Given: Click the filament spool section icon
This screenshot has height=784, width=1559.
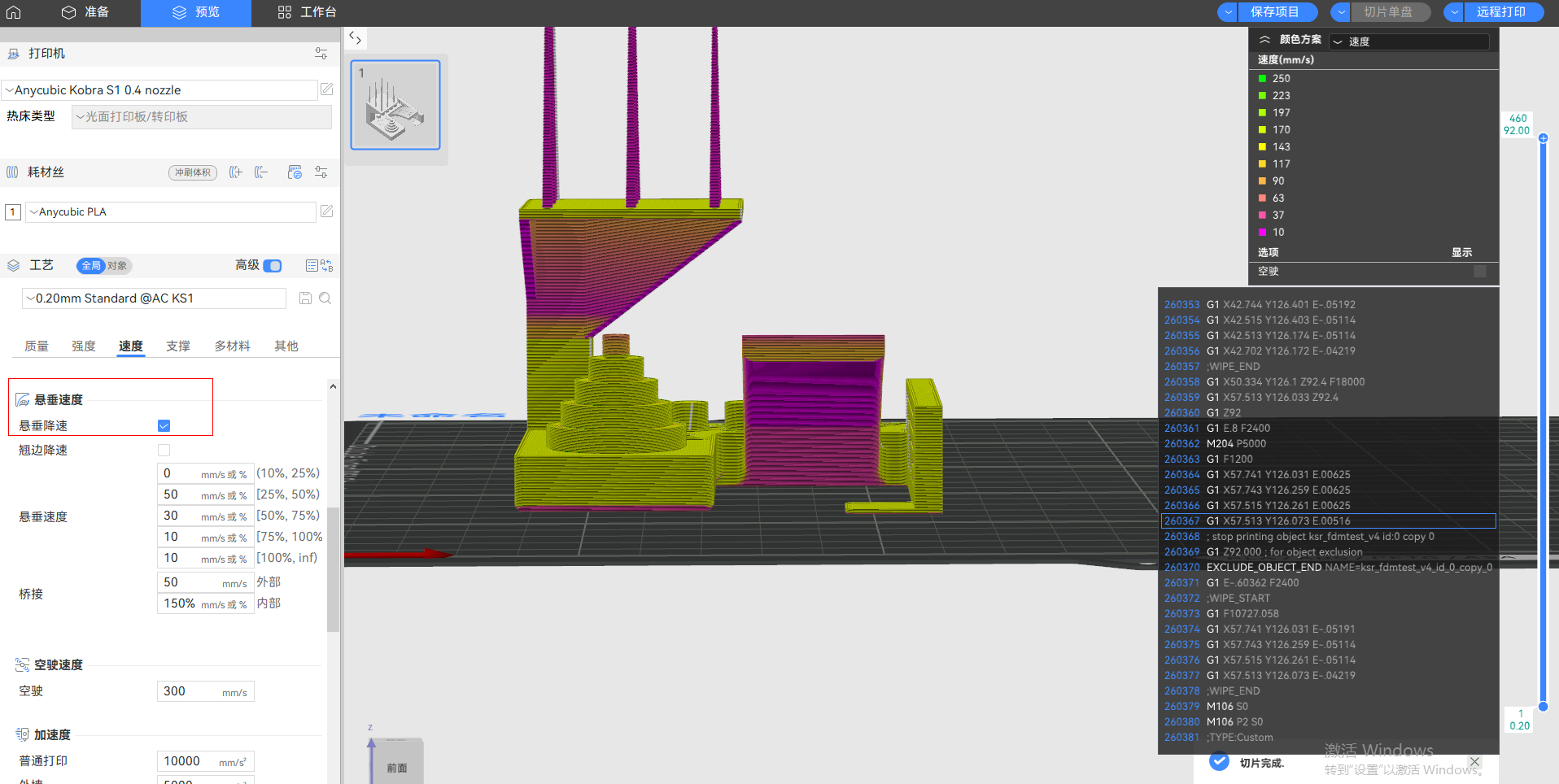Looking at the screenshot, I should 12,172.
